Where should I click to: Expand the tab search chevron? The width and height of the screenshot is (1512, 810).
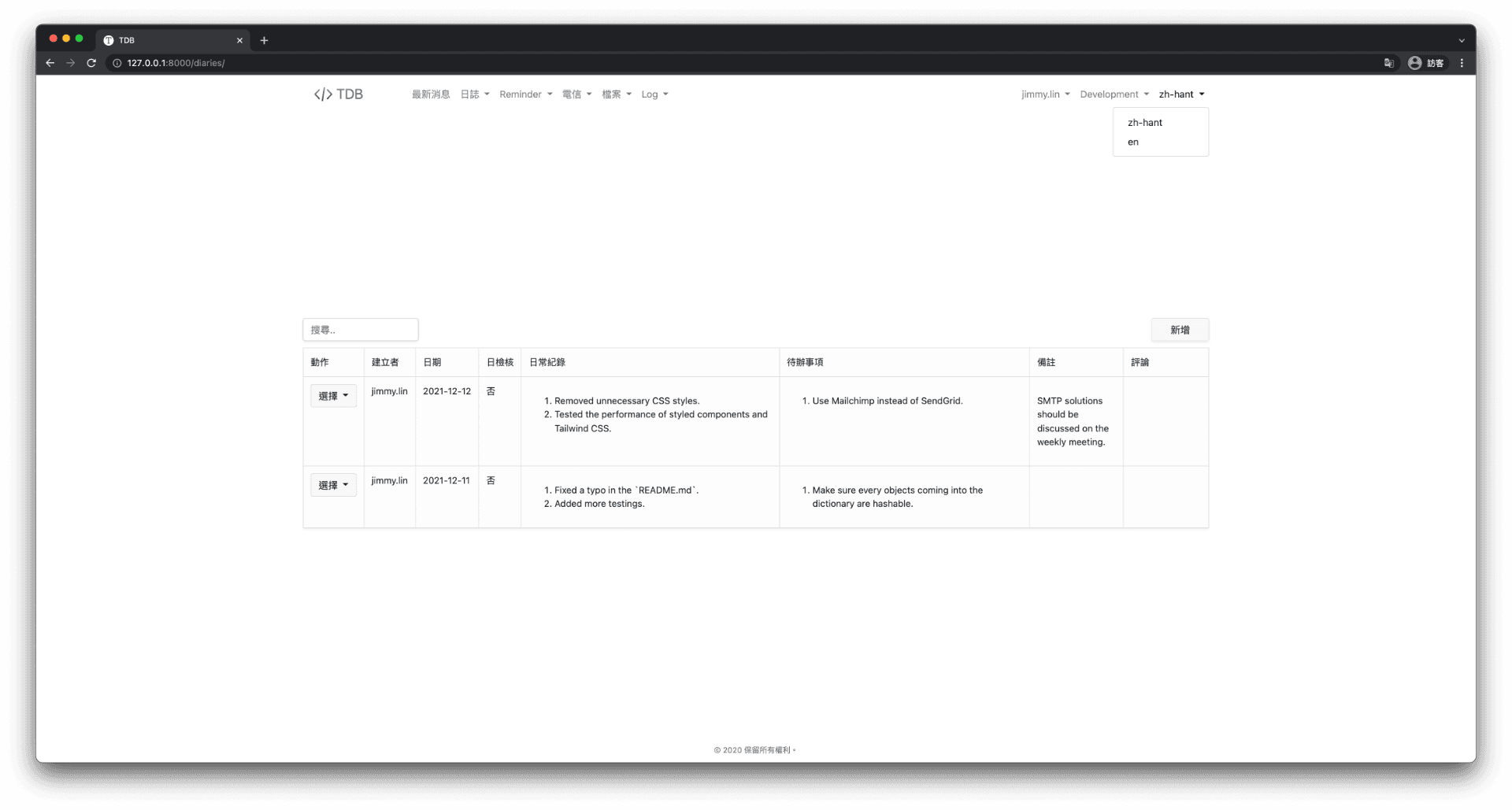pyautogui.click(x=1462, y=40)
